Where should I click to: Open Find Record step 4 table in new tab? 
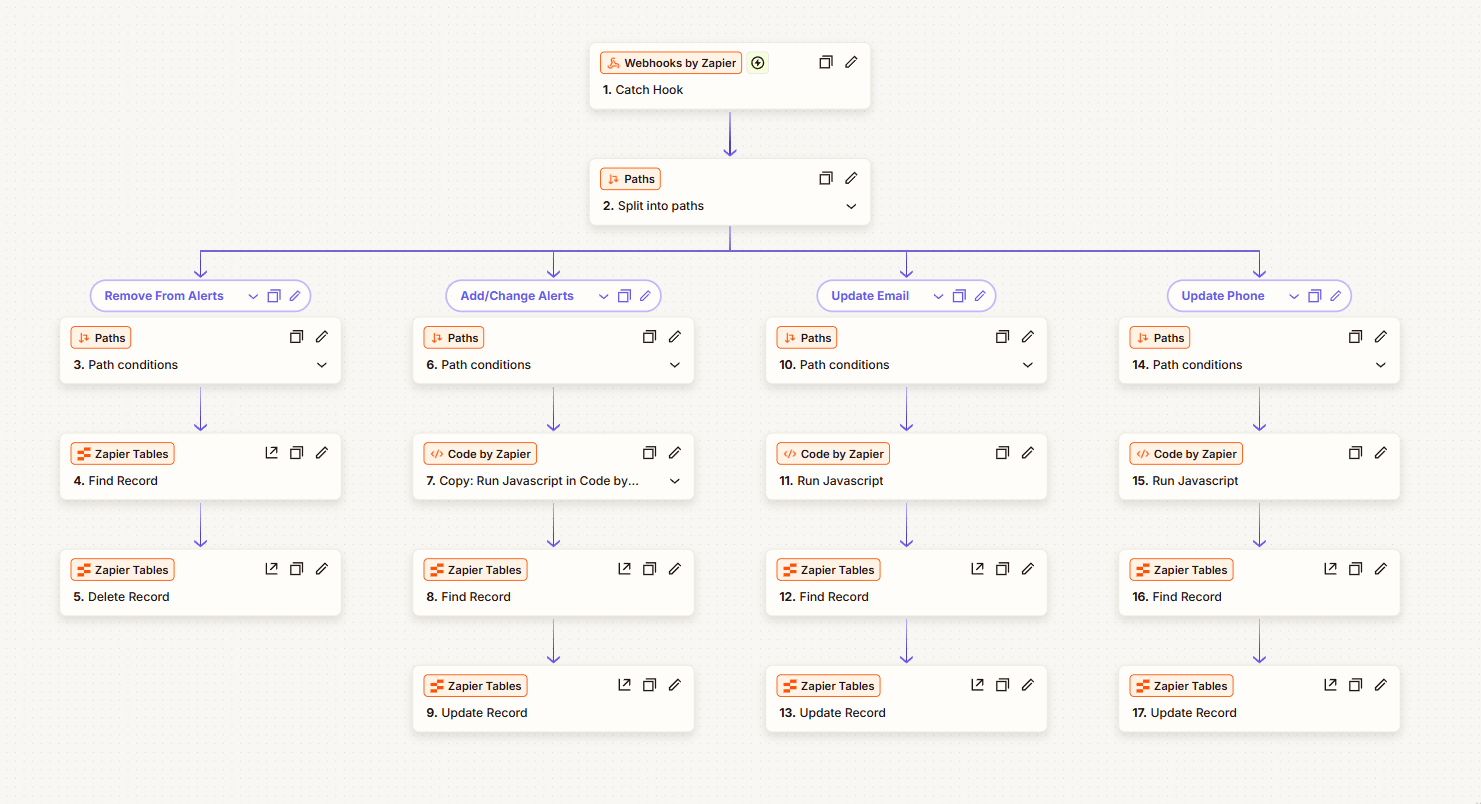pyautogui.click(x=271, y=453)
